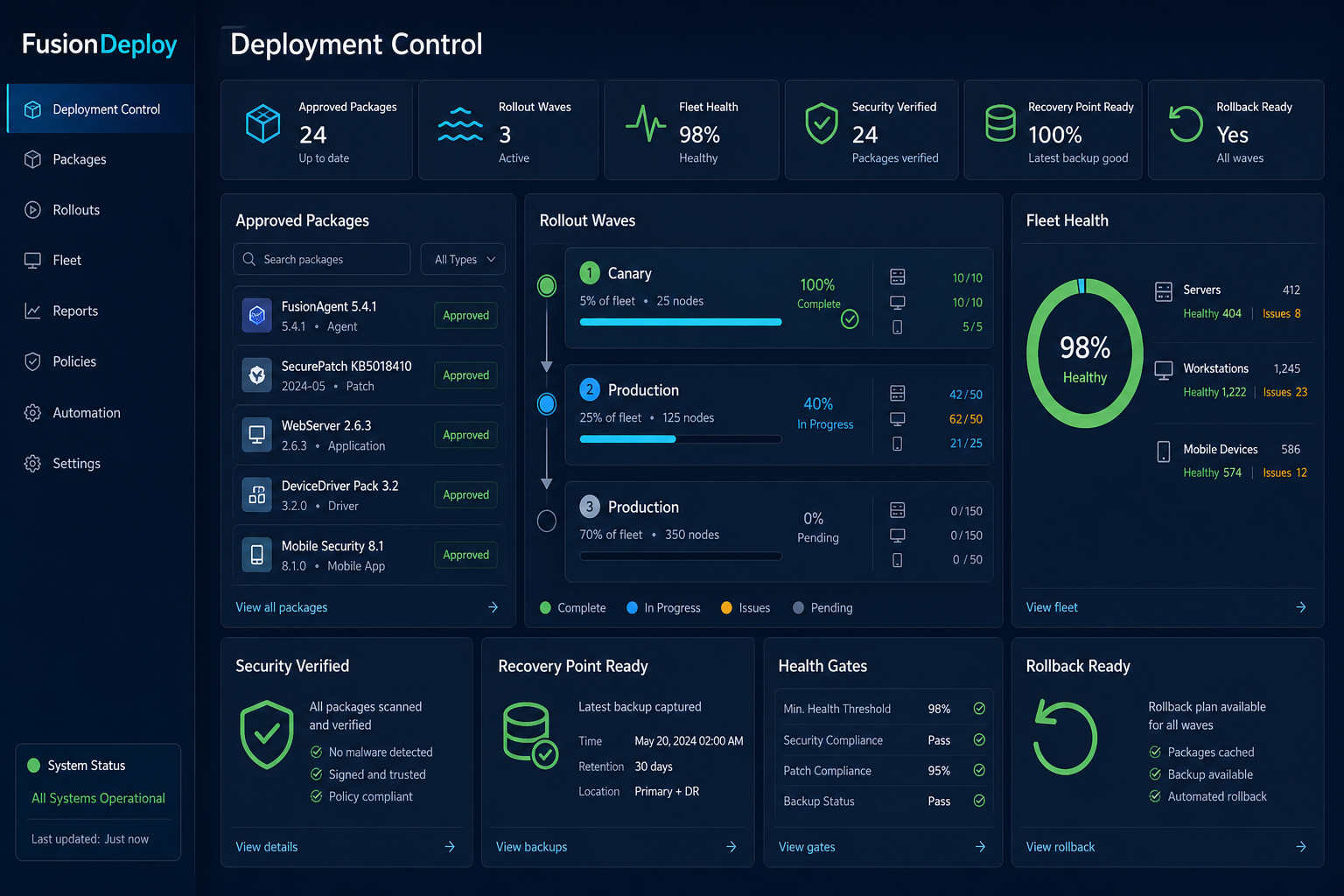Screen dimensions: 1344x896
Task: Click the WebServer 2.6.3 monitor icon
Action: tap(257, 435)
